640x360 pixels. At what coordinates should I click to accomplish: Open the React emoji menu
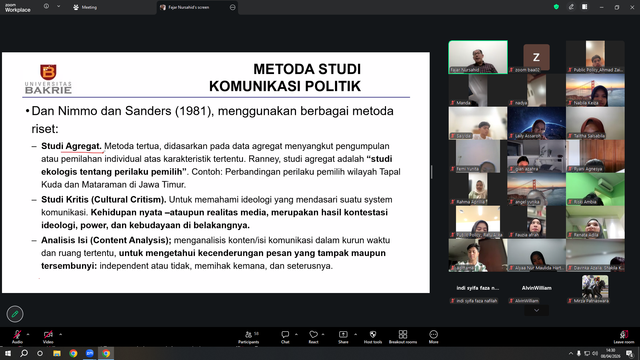(x=313, y=337)
